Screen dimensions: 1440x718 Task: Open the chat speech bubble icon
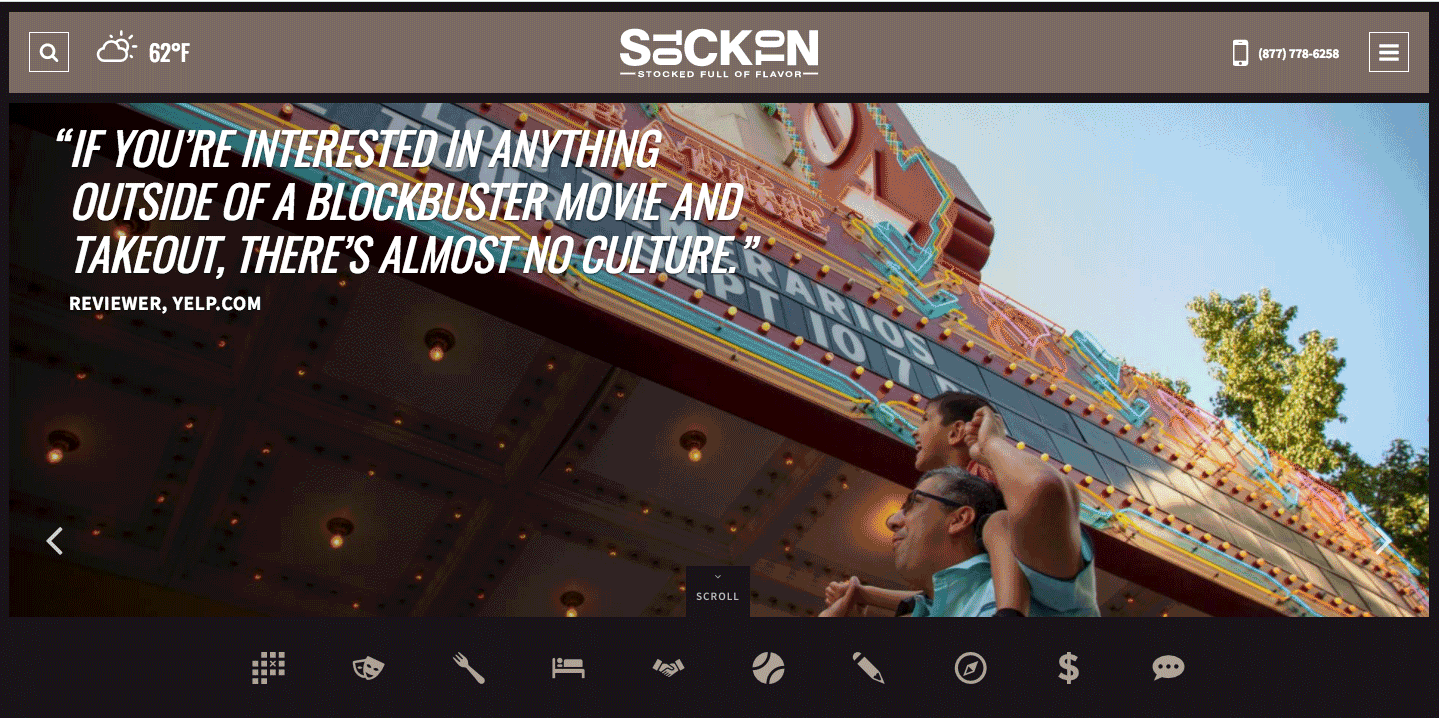tap(1168, 668)
